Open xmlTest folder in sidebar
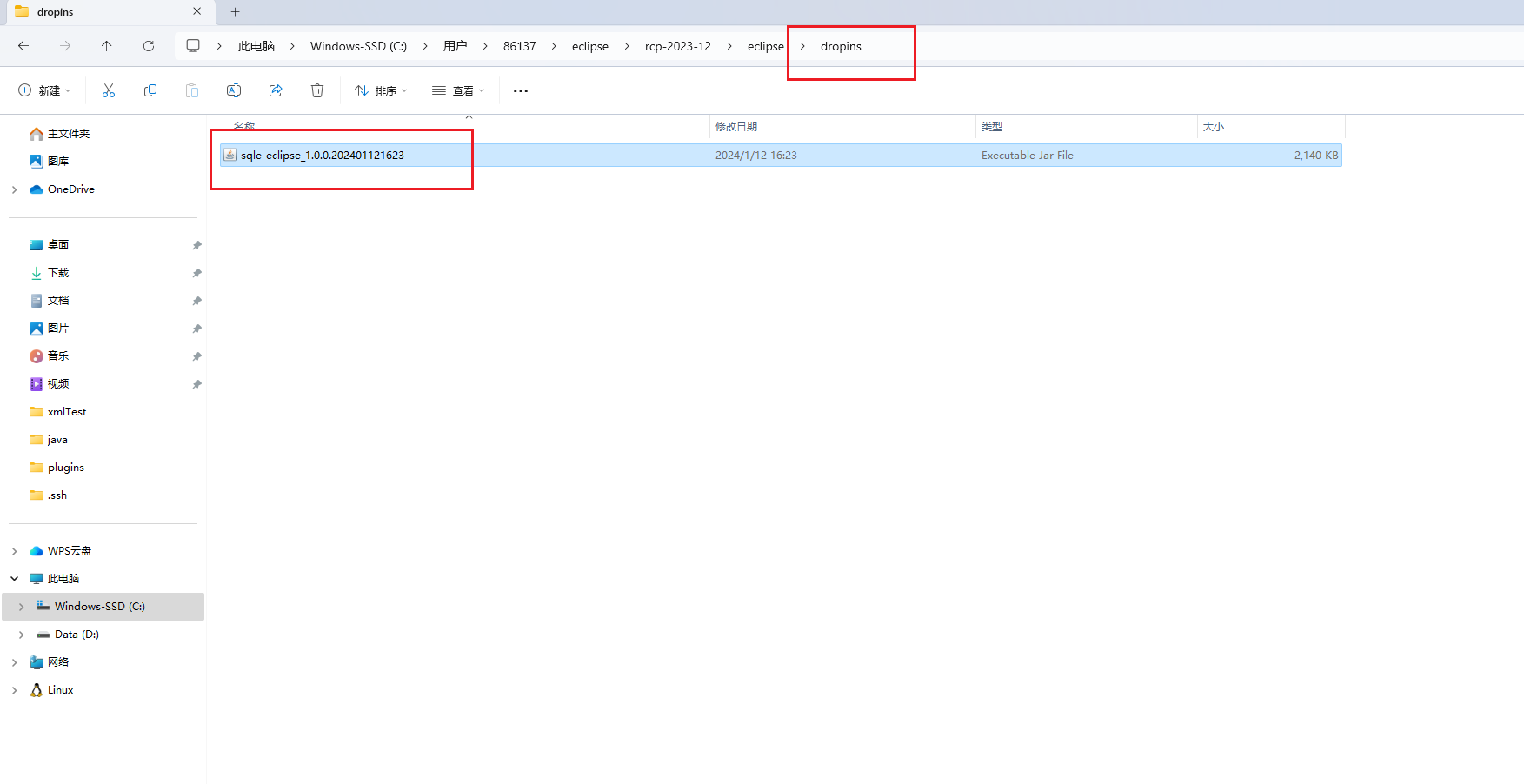 click(67, 412)
